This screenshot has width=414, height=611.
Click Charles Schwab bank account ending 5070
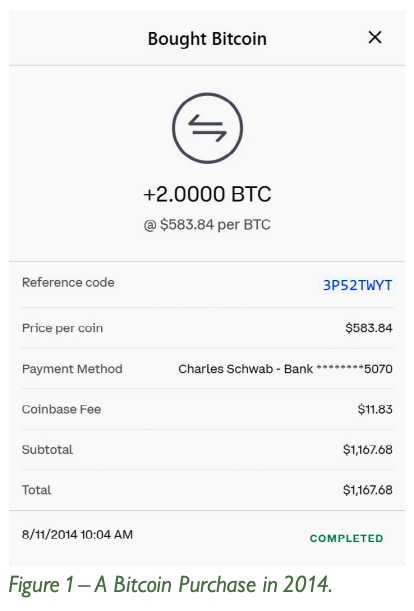285,369
